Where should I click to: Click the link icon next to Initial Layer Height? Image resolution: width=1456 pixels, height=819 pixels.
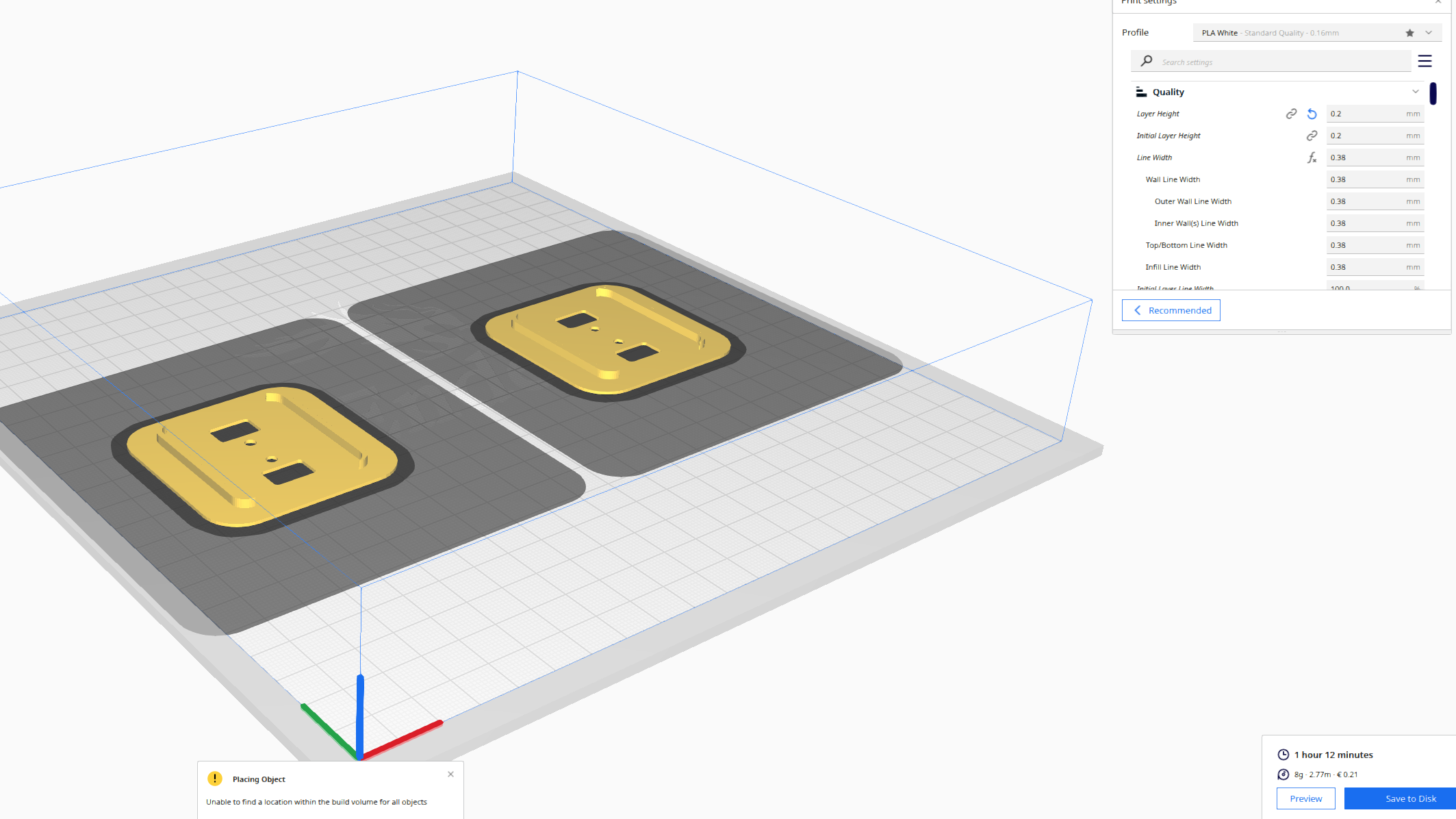coord(1312,135)
